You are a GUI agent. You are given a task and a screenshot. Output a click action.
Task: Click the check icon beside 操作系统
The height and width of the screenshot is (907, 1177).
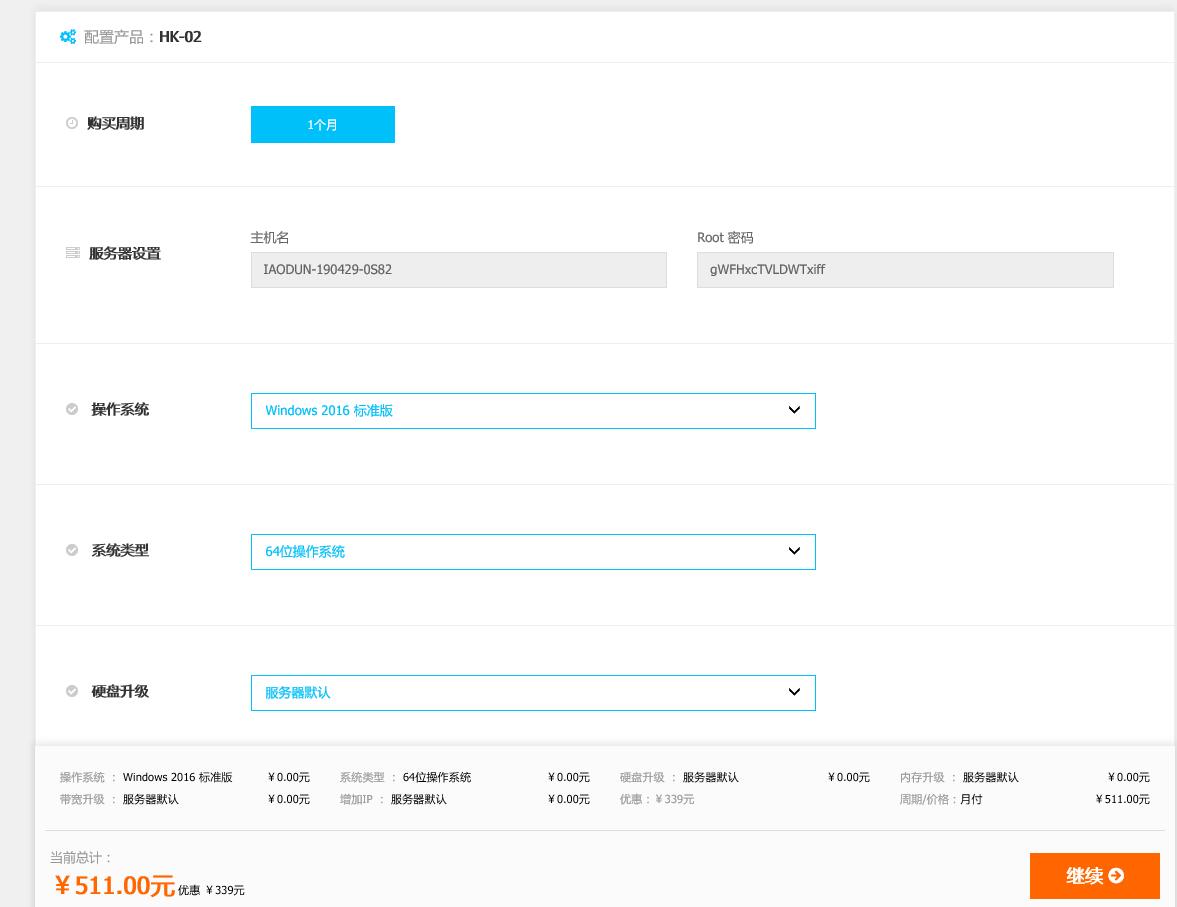72,409
